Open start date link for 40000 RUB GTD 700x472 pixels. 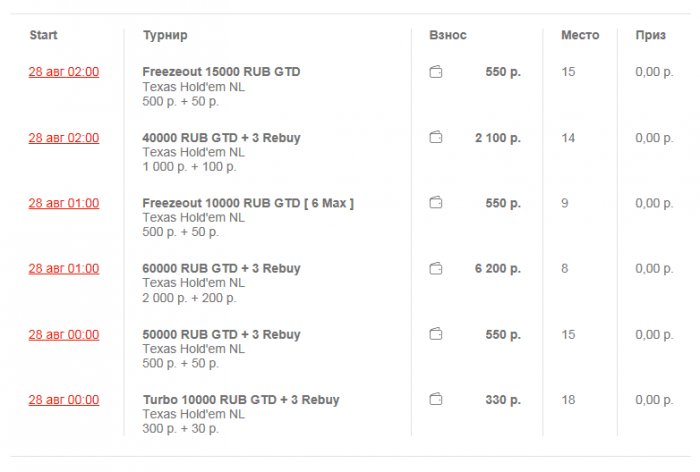(x=64, y=138)
